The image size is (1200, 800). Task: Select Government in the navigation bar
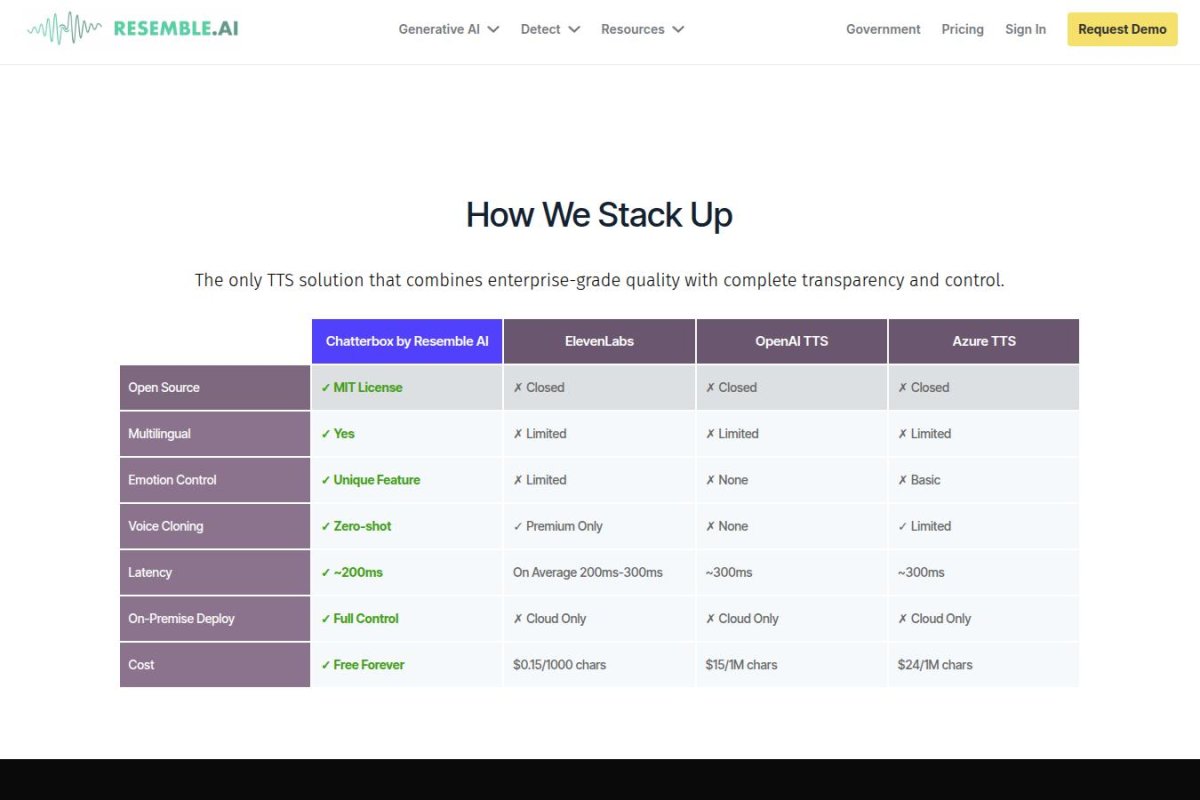(883, 29)
